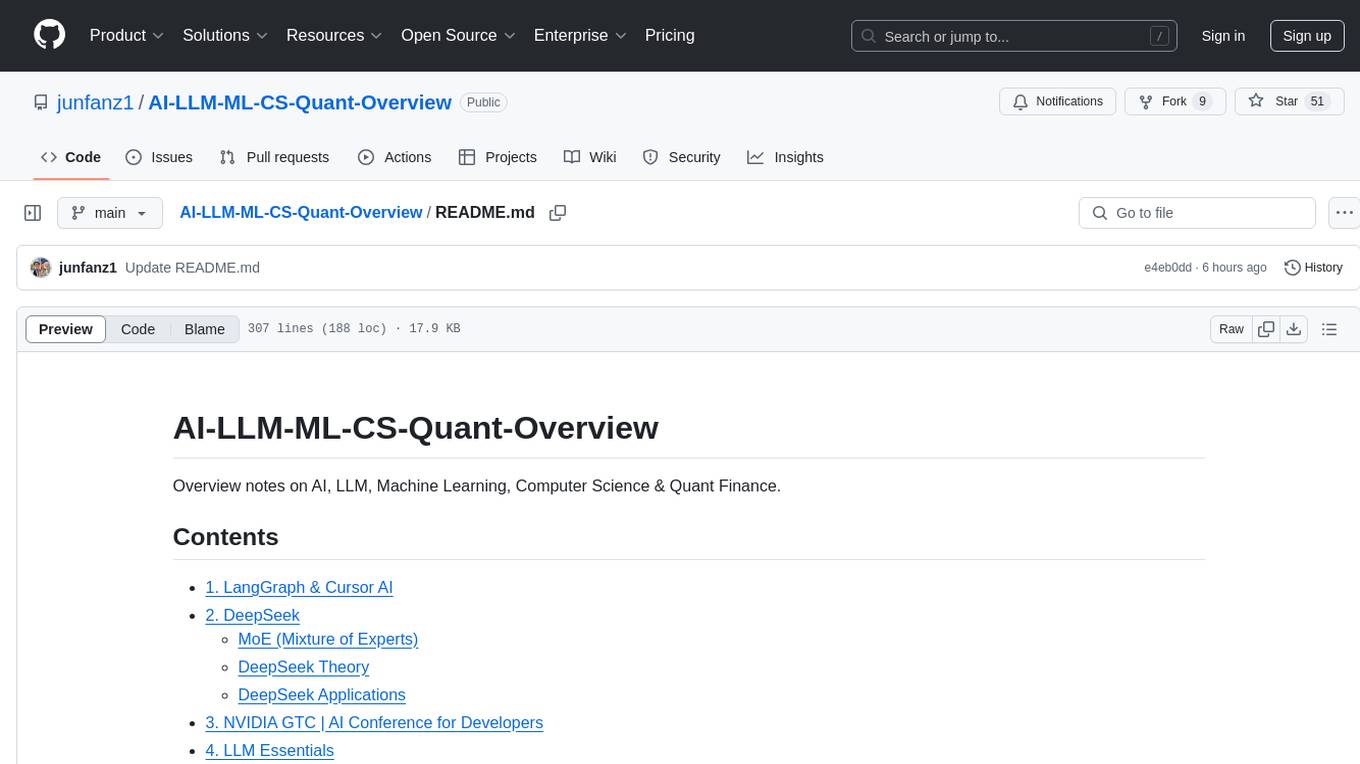Jump to 4. LLM Essentials

pos(269,750)
